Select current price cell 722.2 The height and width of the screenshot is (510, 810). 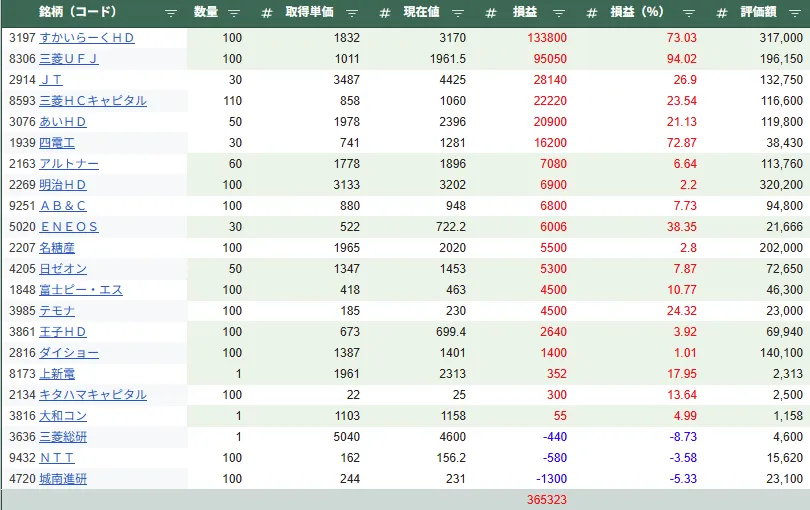click(450, 227)
